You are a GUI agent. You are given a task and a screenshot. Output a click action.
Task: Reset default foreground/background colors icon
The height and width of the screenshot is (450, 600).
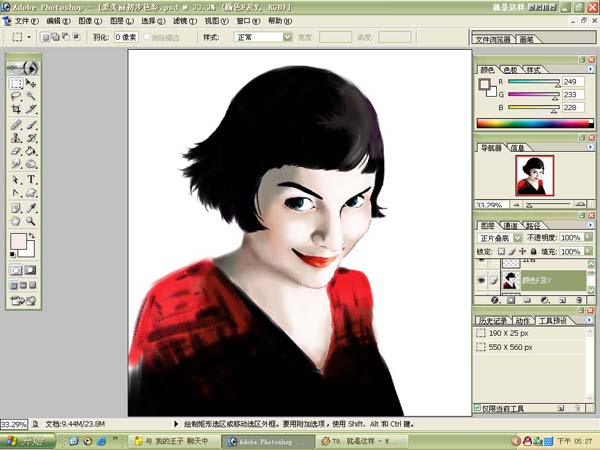[x=13, y=254]
